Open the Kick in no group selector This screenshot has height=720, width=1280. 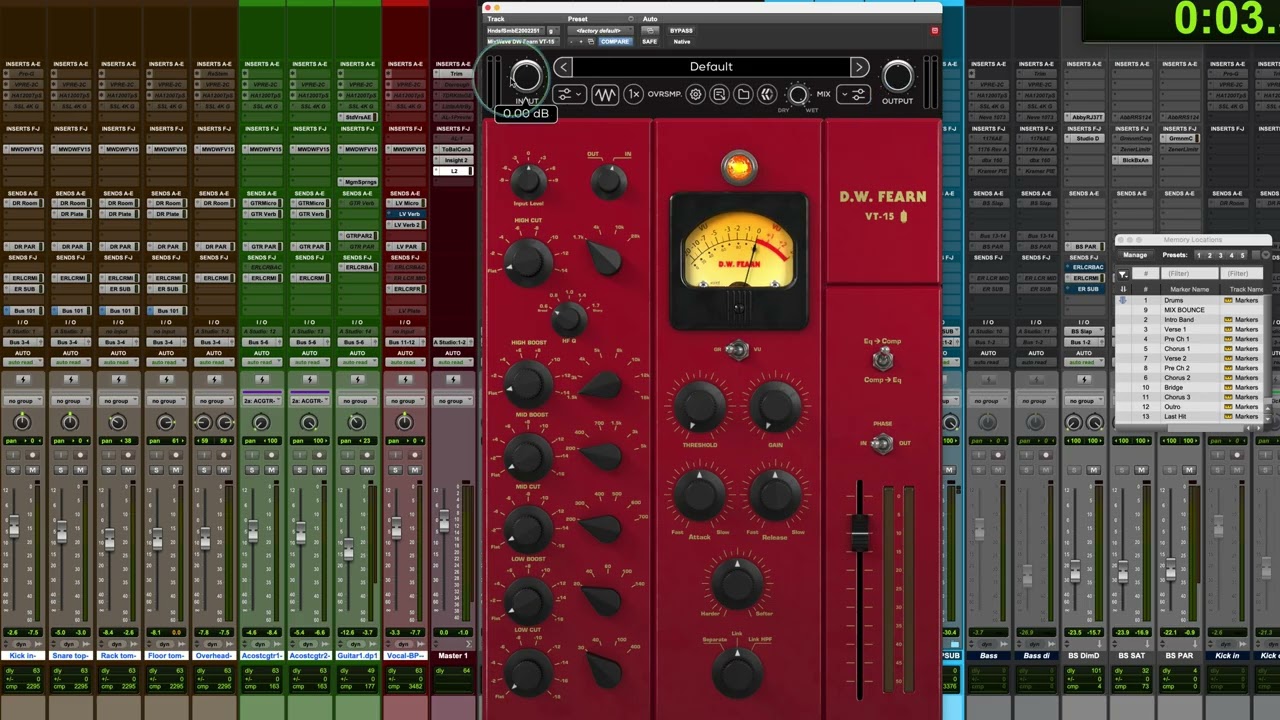(x=22, y=401)
